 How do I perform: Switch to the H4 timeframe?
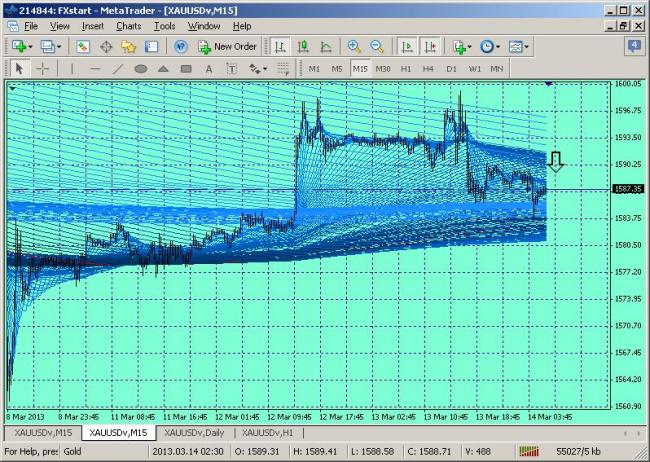428,69
